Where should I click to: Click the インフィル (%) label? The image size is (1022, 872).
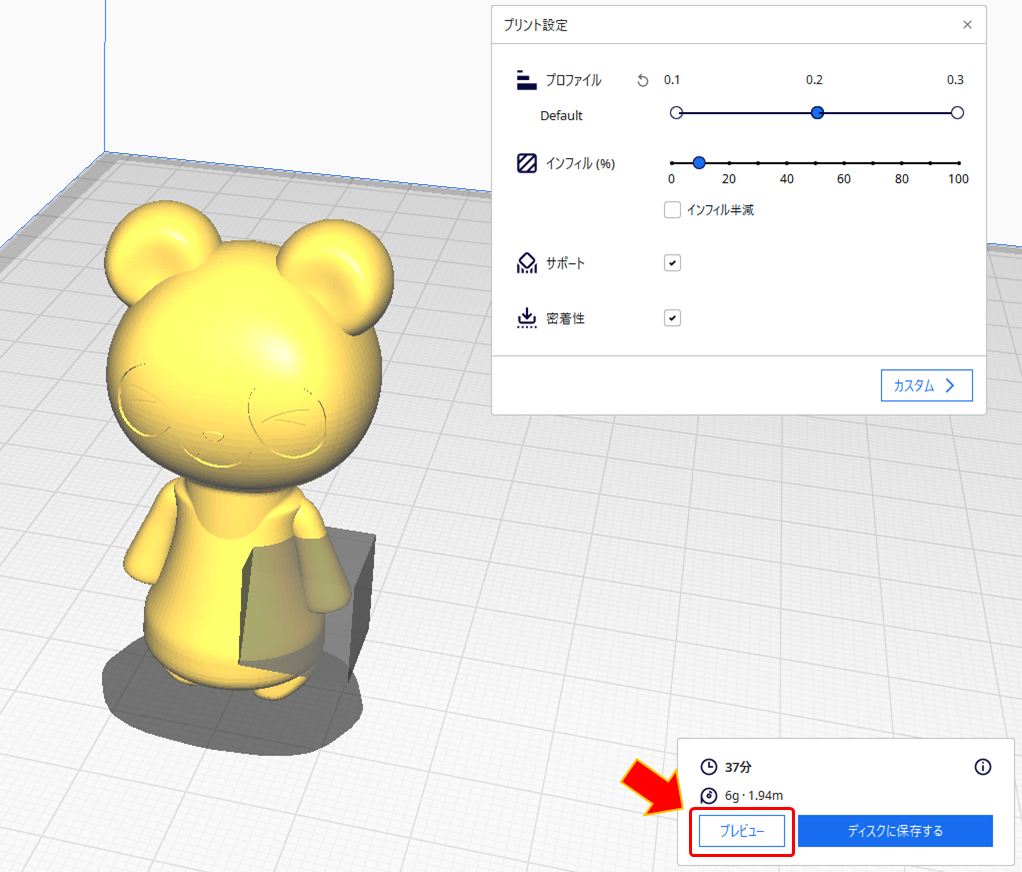pyautogui.click(x=580, y=164)
